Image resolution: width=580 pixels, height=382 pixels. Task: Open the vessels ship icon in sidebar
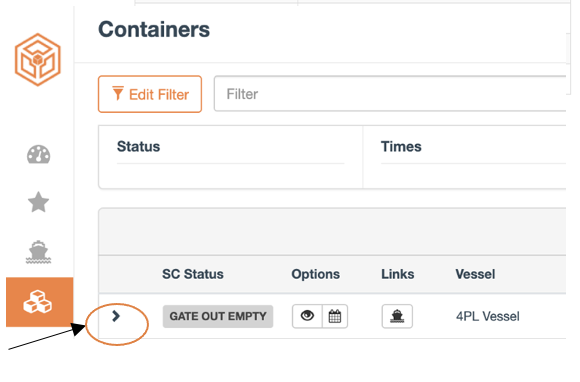(38, 252)
